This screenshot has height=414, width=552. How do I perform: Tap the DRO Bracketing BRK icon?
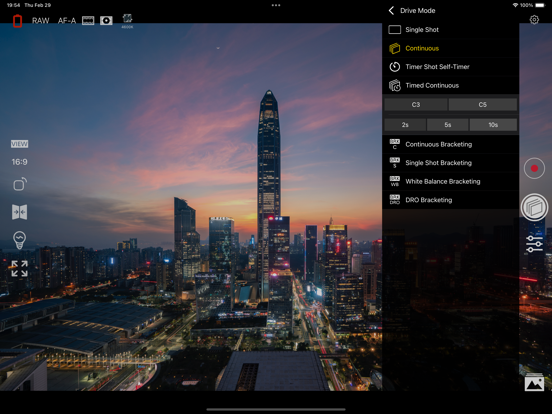click(395, 200)
